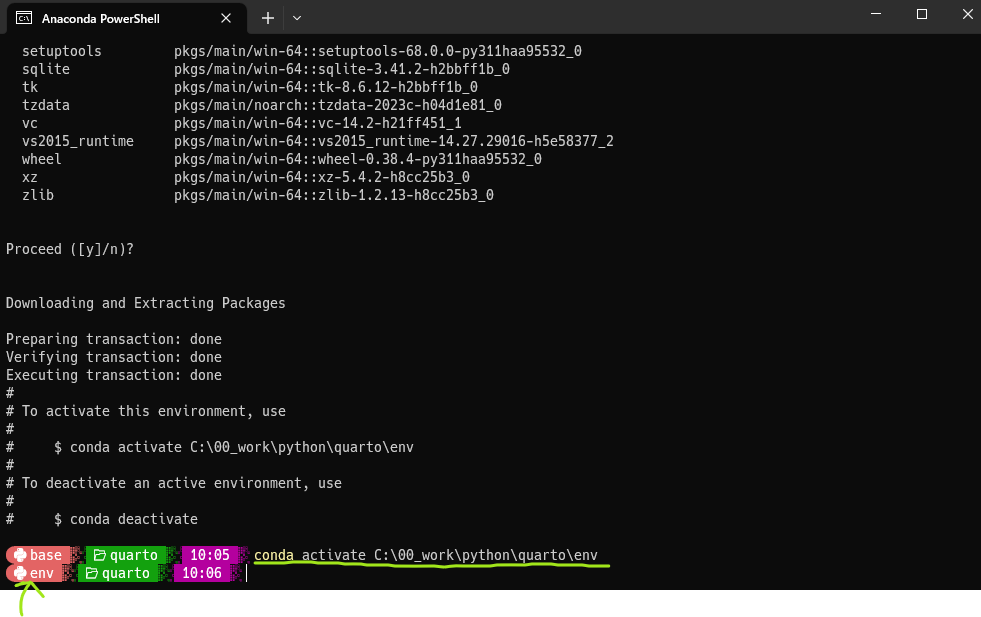Click the 10:06 timestamp segment
This screenshot has width=981, height=617.
coord(201,573)
